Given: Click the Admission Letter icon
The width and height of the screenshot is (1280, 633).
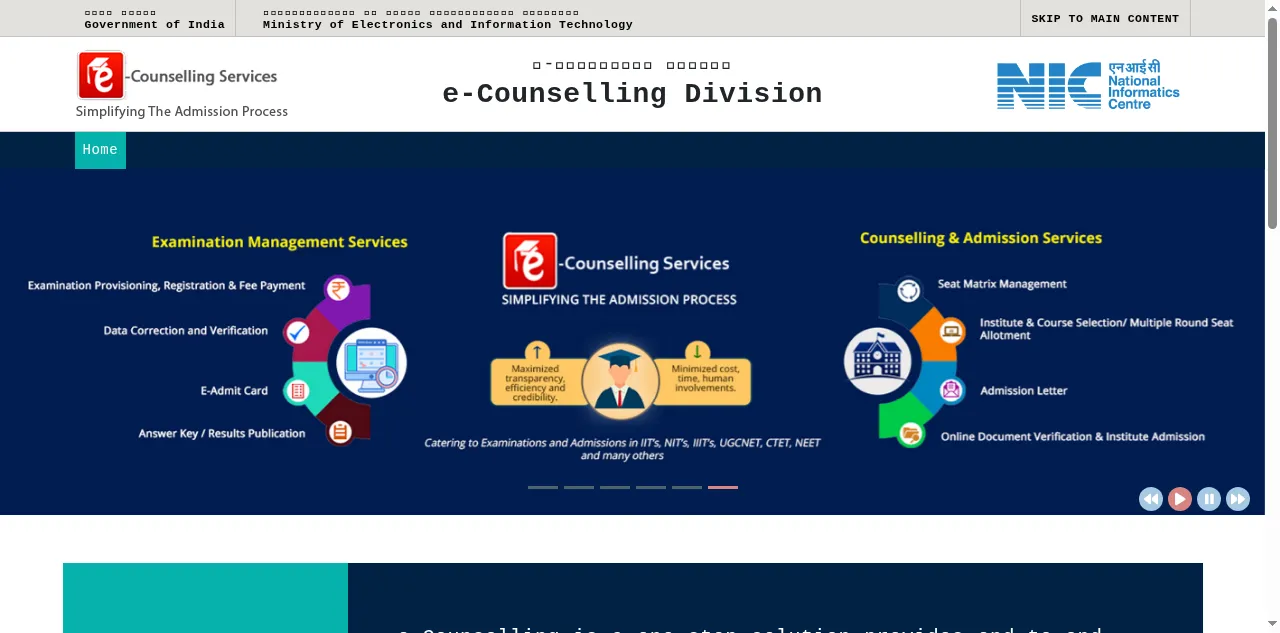Looking at the screenshot, I should (x=951, y=390).
